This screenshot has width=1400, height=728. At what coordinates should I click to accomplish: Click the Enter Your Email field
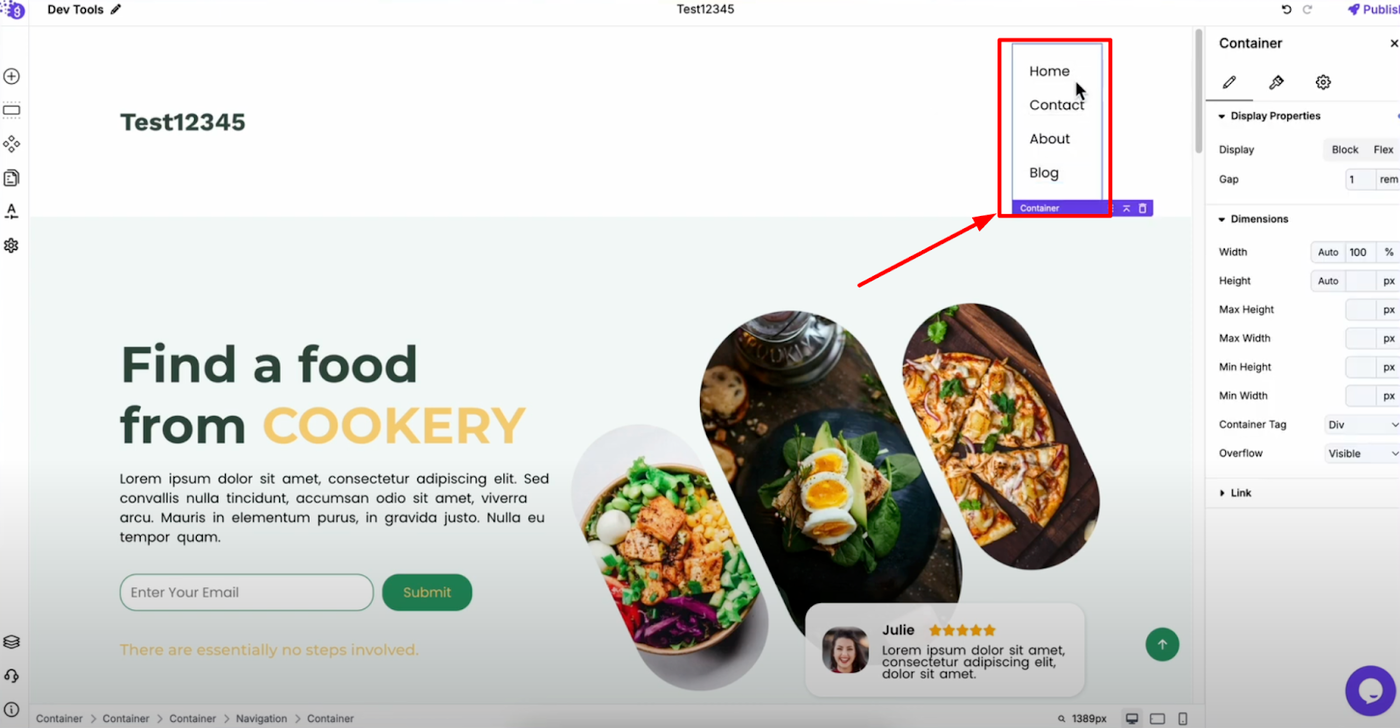pos(246,592)
